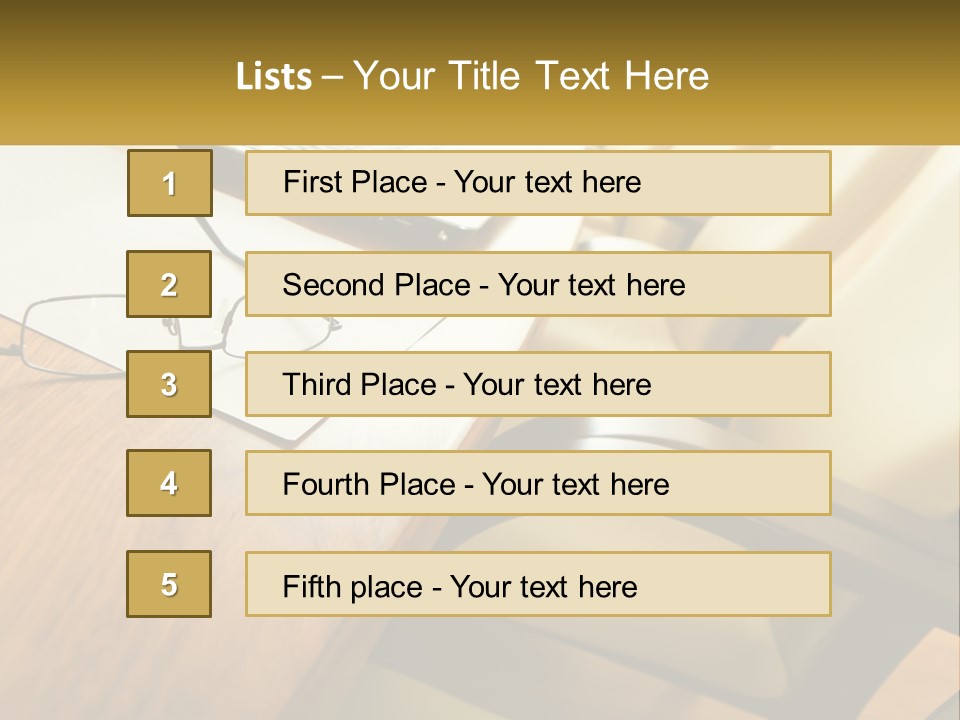Click 'Your text here' in Fourth Place bar
This screenshot has height=720, width=960.
(x=576, y=484)
